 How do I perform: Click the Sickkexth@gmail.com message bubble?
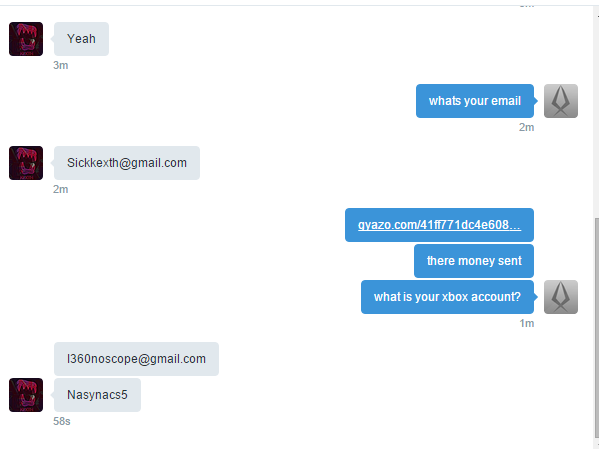pos(127,163)
